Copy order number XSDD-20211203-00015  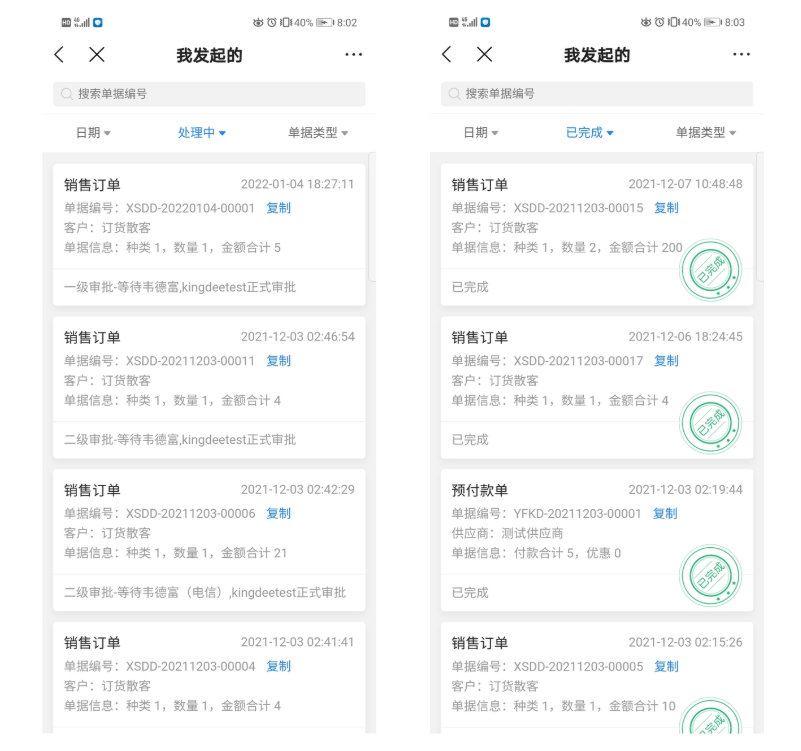666,208
